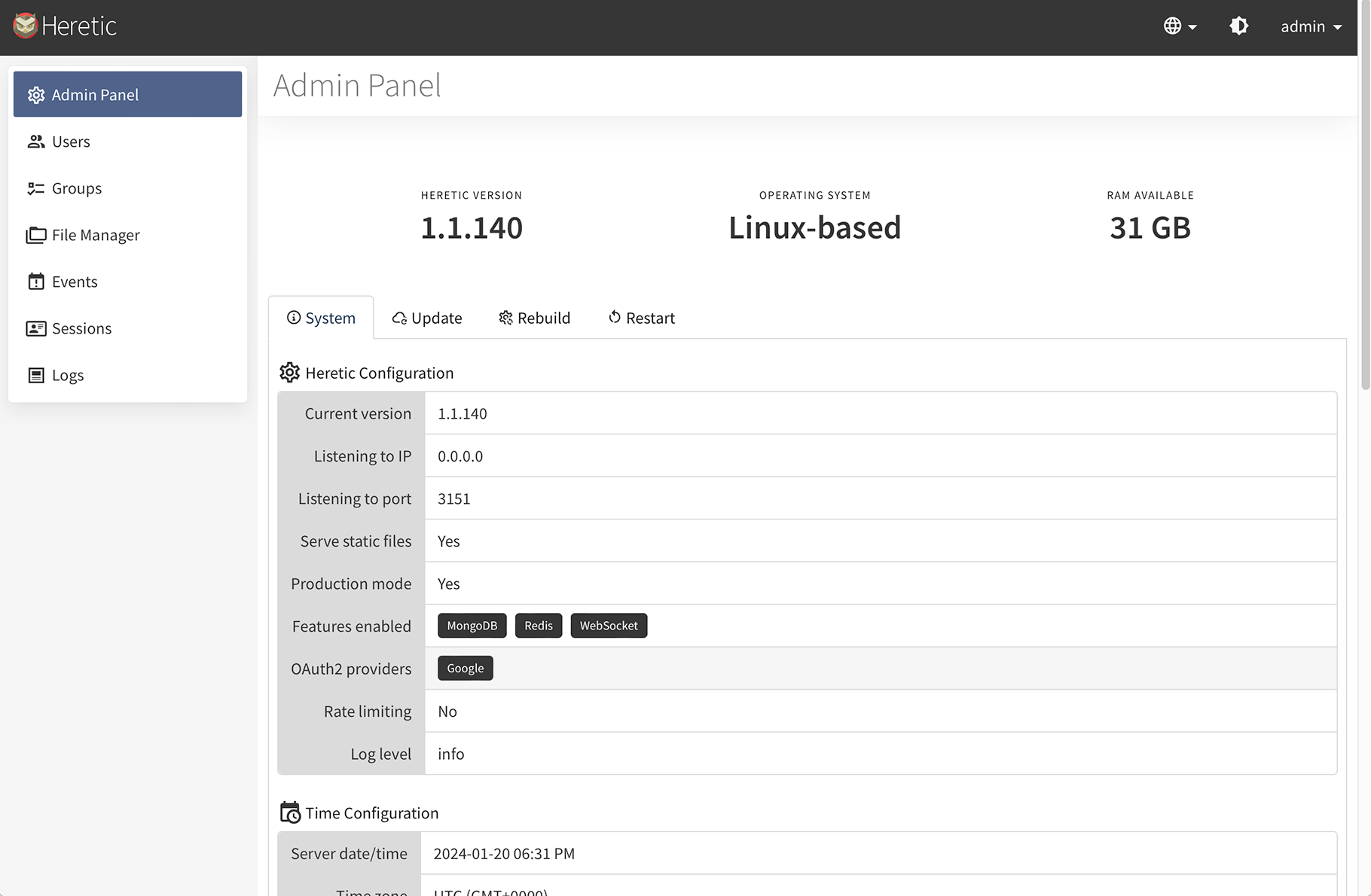Viewport: 1371px width, 896px height.
Task: Click the Server date/time row label
Action: (x=349, y=853)
